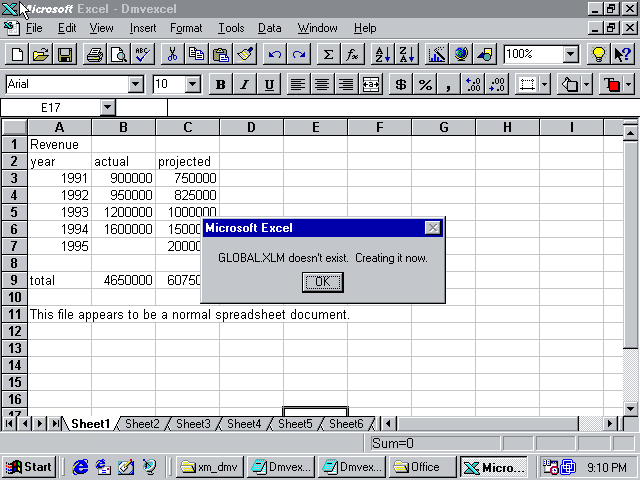Decrease decimal places
Image resolution: width=640 pixels, height=480 pixels.
click(497, 84)
